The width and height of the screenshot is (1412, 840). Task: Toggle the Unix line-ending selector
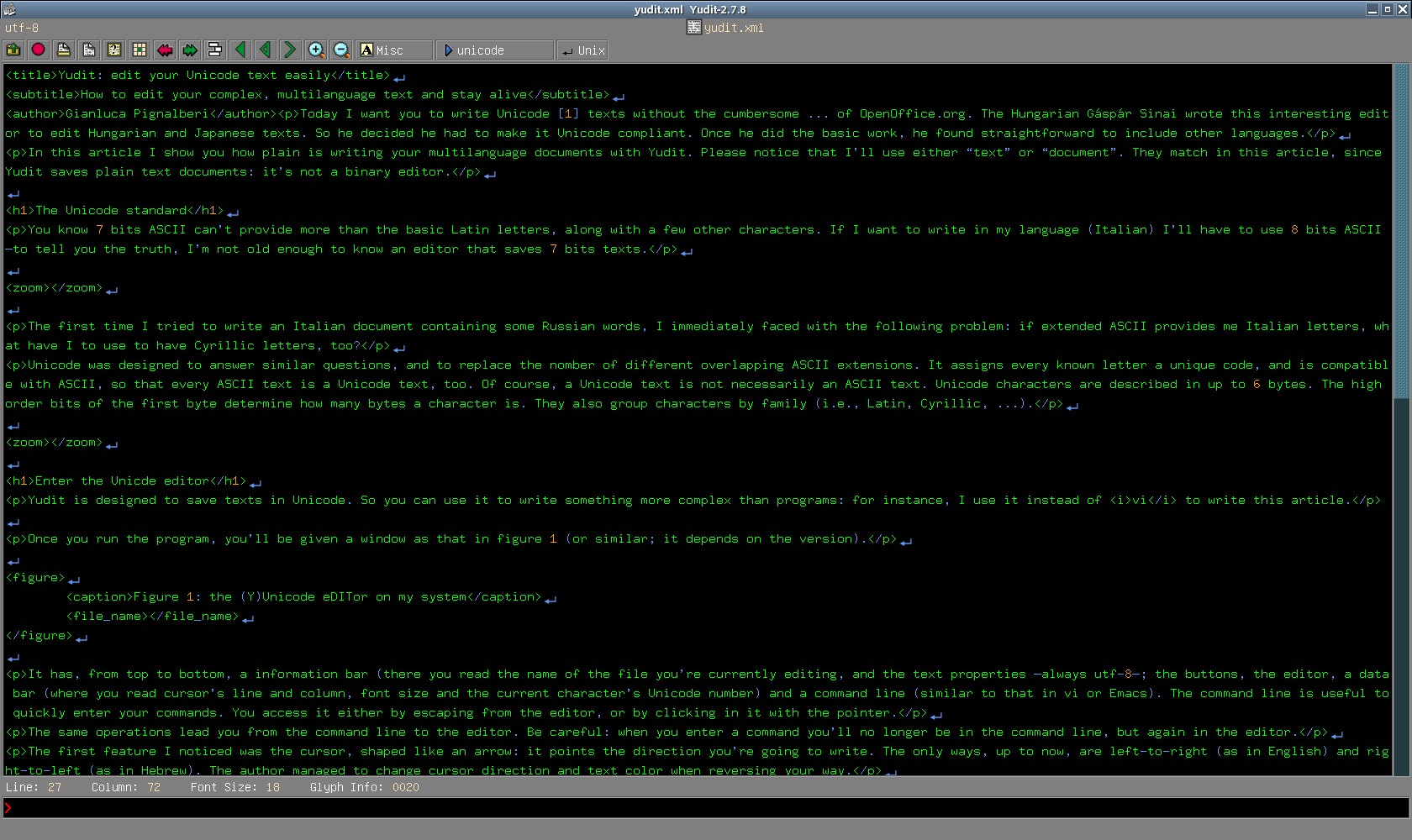(582, 50)
